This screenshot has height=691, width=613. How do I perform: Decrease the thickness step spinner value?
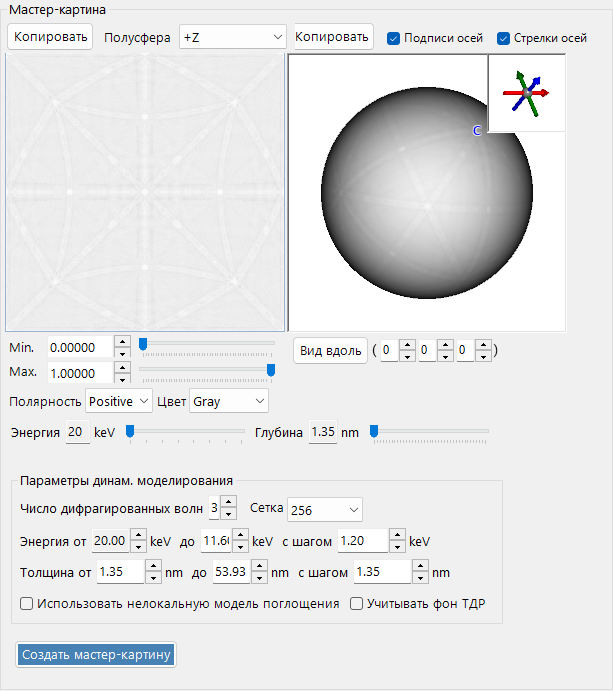(420, 578)
